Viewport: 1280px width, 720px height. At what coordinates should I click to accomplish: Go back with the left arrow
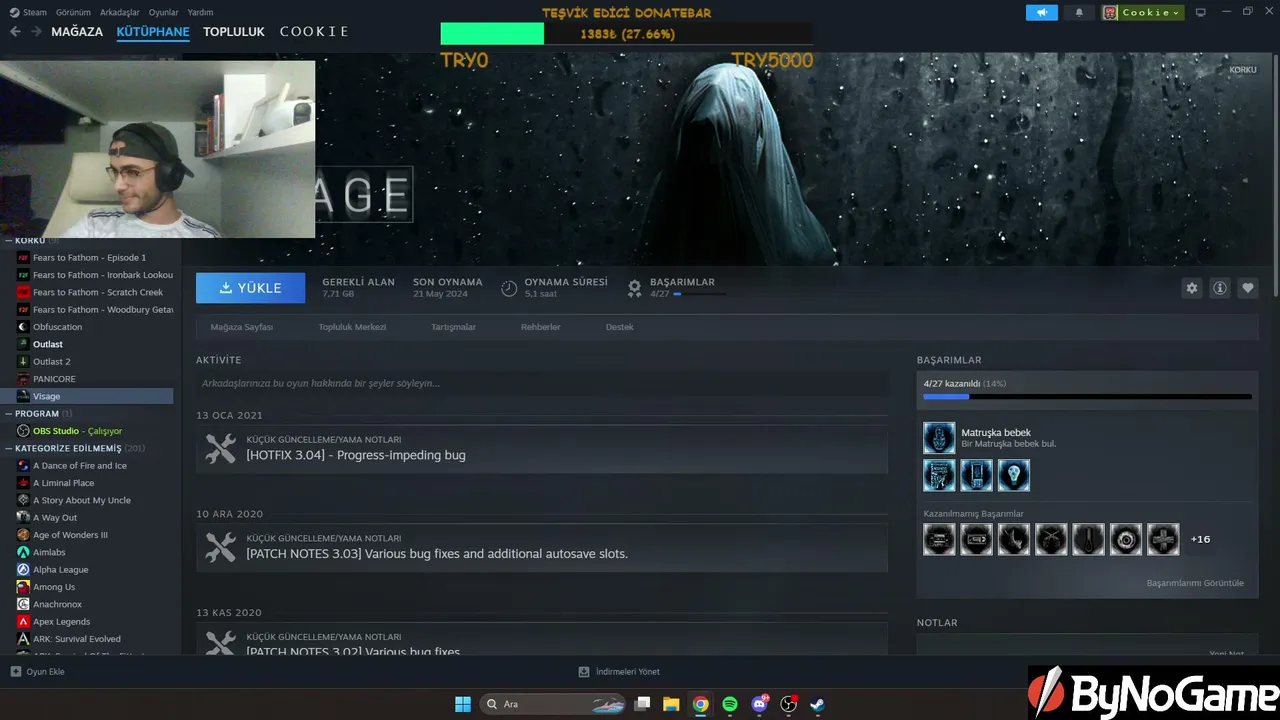tap(15, 32)
